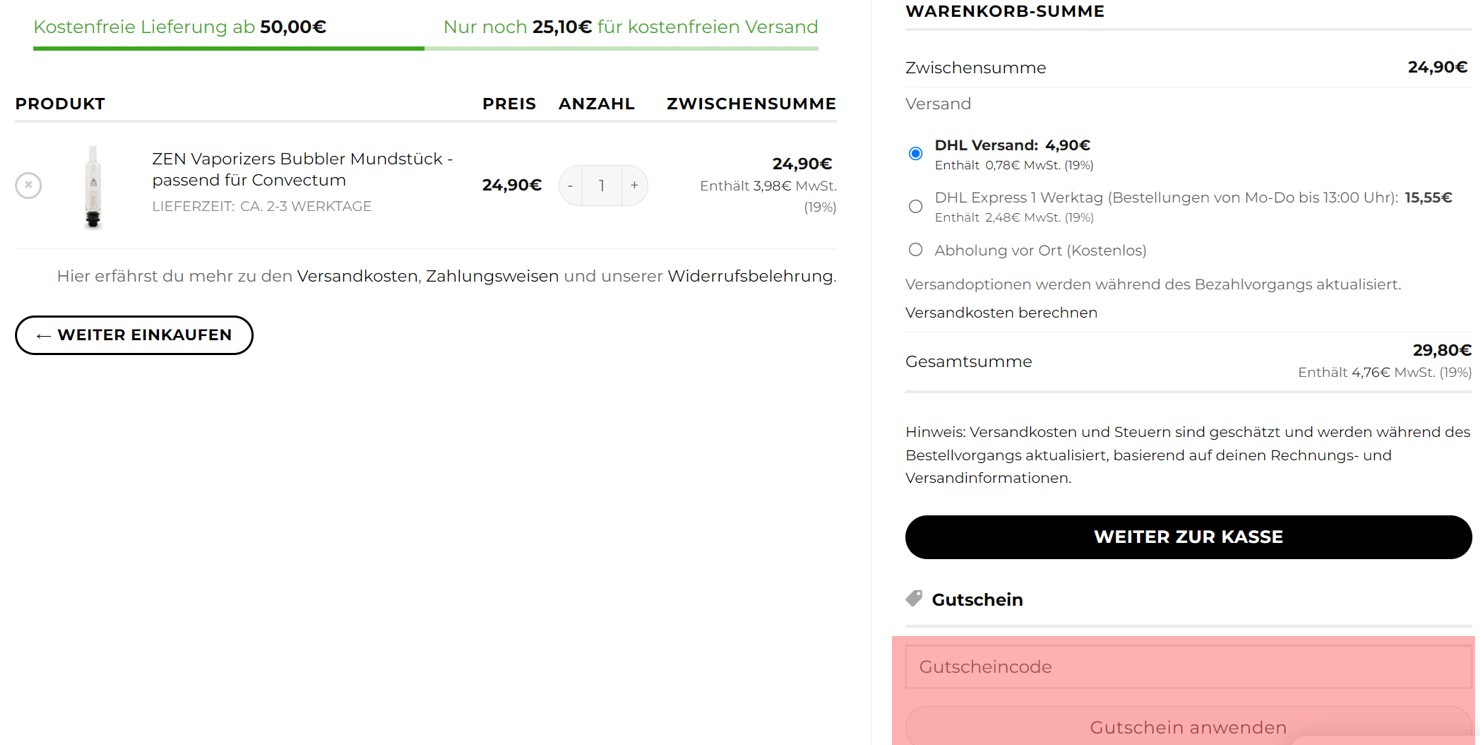Click the Gutschein tag icon
The height and width of the screenshot is (745, 1480).
[914, 599]
